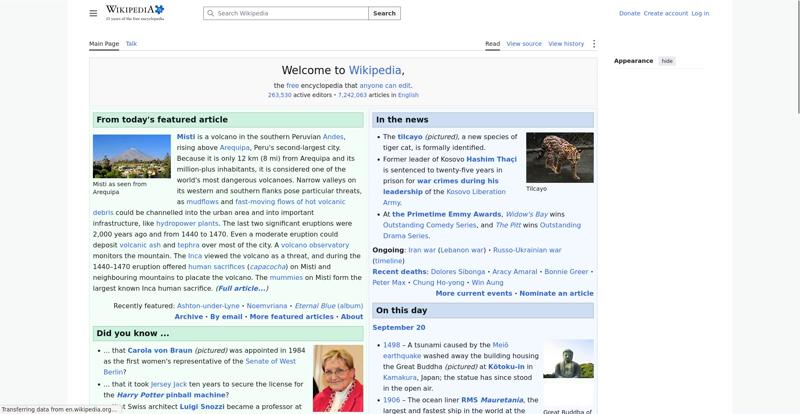The image size is (800, 414).
Task: Select the Main Page tab
Action: 104,44
